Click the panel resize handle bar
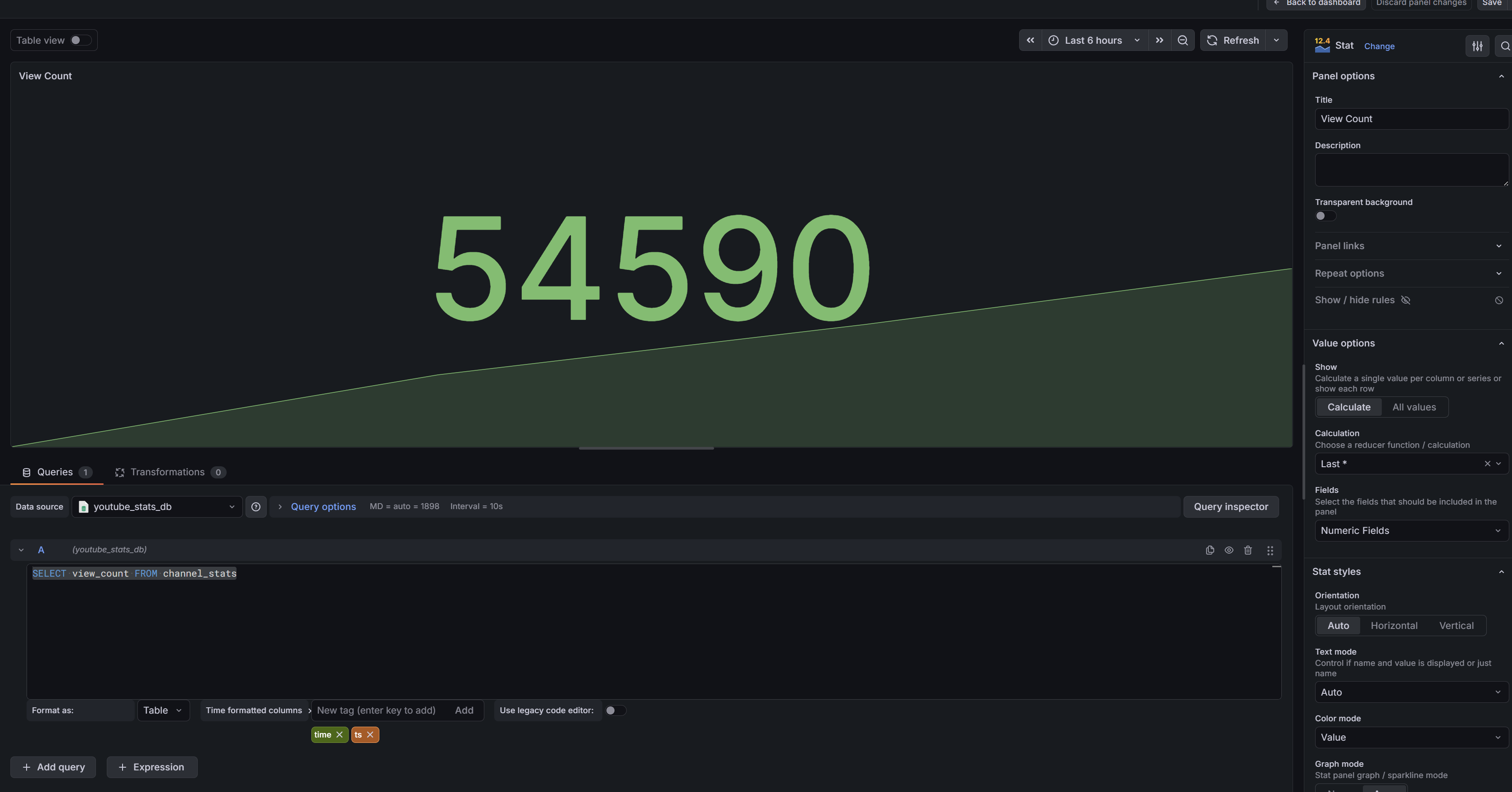Screen dimensions: 1512x792 point(646,449)
